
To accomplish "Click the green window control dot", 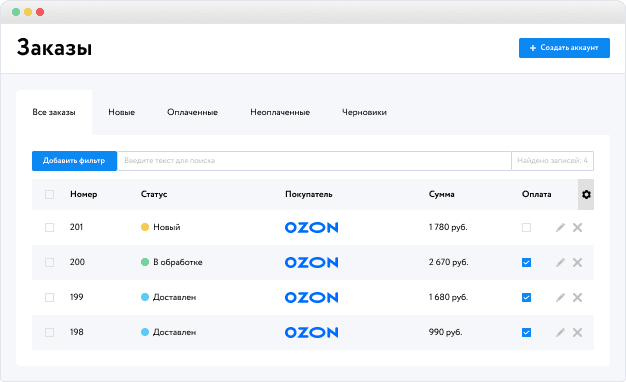I will click(16, 12).
